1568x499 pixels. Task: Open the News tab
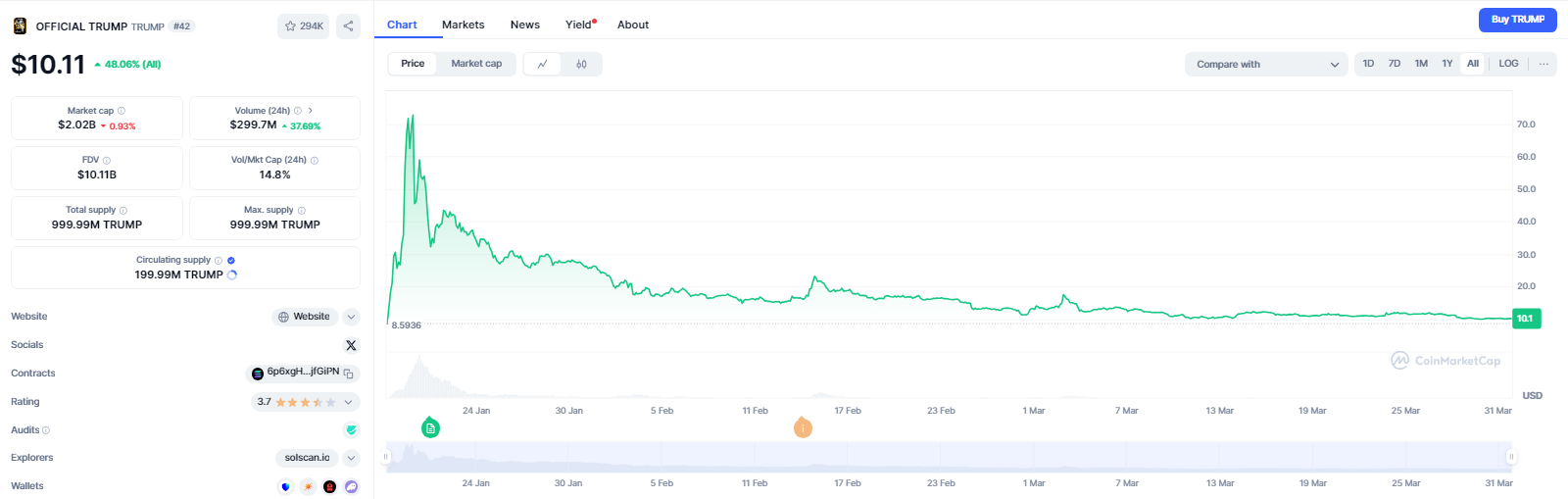point(524,25)
